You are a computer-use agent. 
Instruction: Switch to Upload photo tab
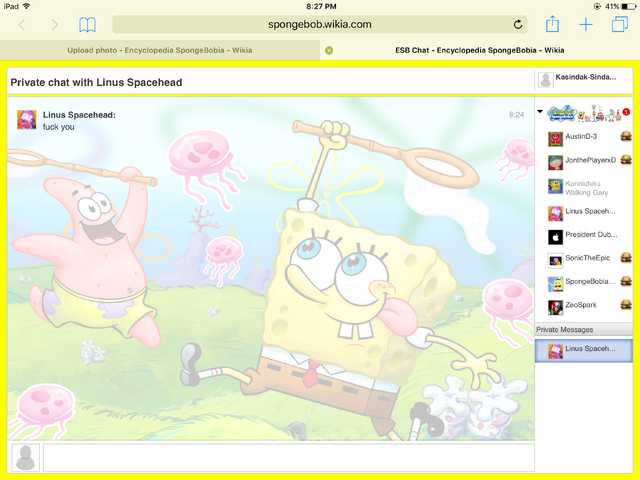click(x=160, y=50)
